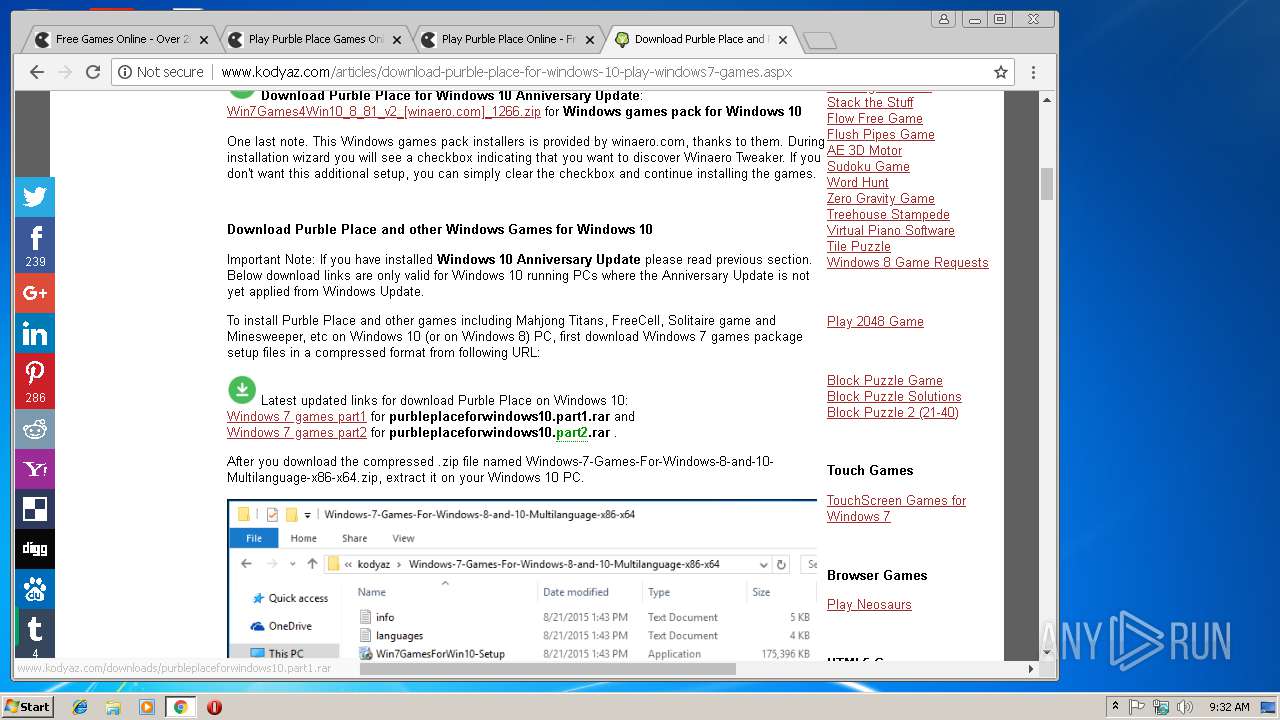Open TouchScreen Games for Windows 7 link
Screen dimensions: 1280x720
(x=896, y=508)
